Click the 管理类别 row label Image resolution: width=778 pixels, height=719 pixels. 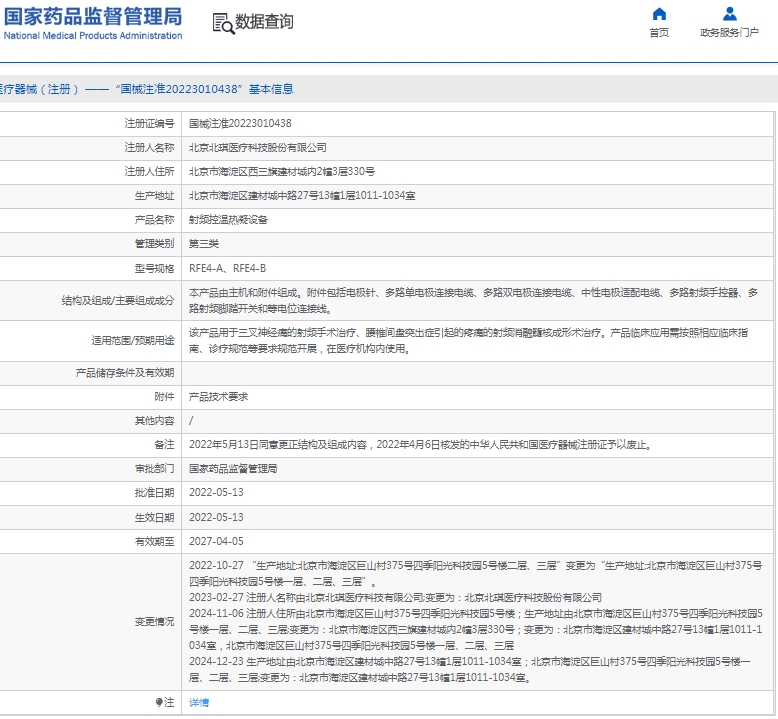154,244
